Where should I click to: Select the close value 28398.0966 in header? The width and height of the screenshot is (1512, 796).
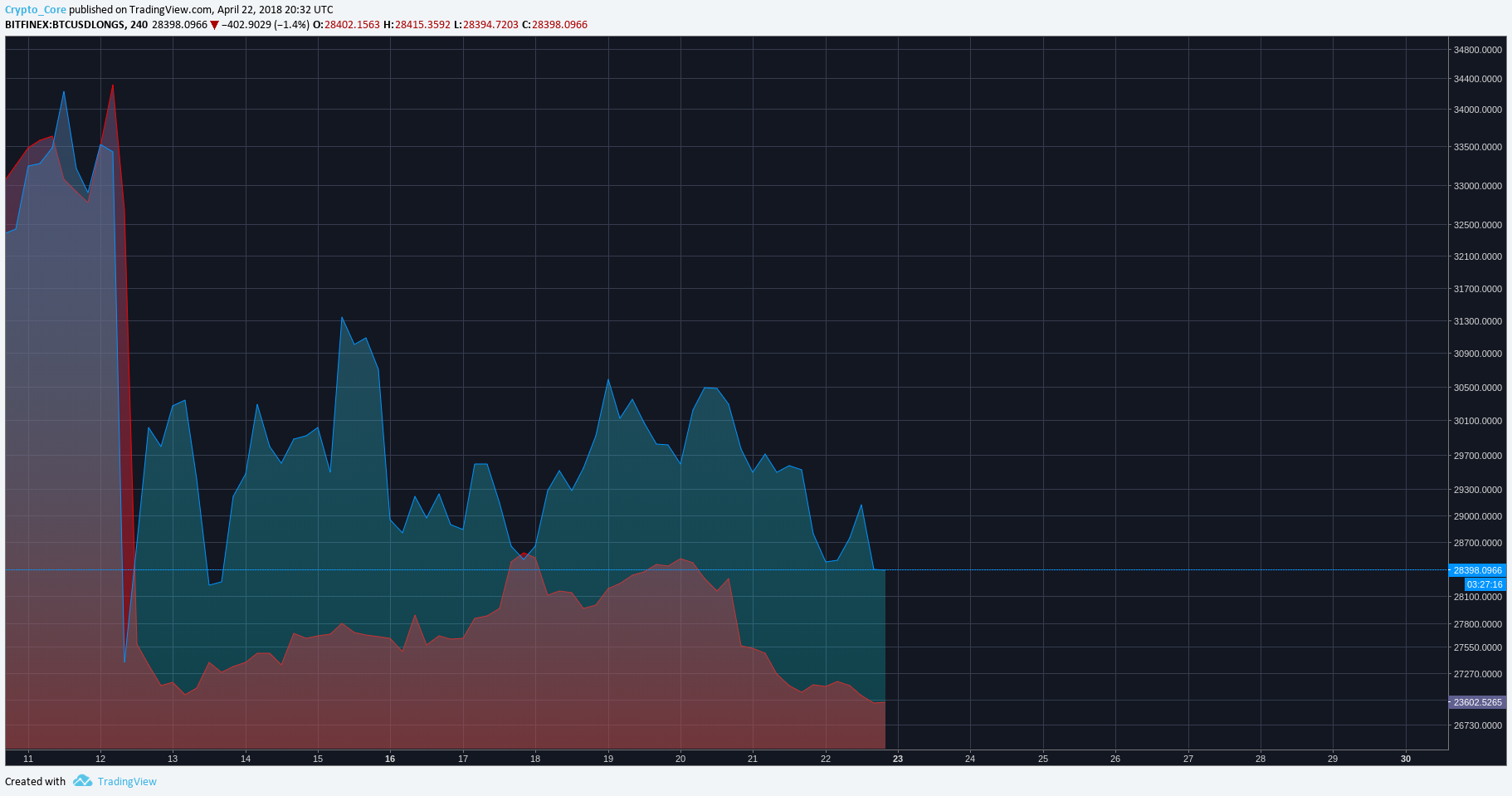559,25
